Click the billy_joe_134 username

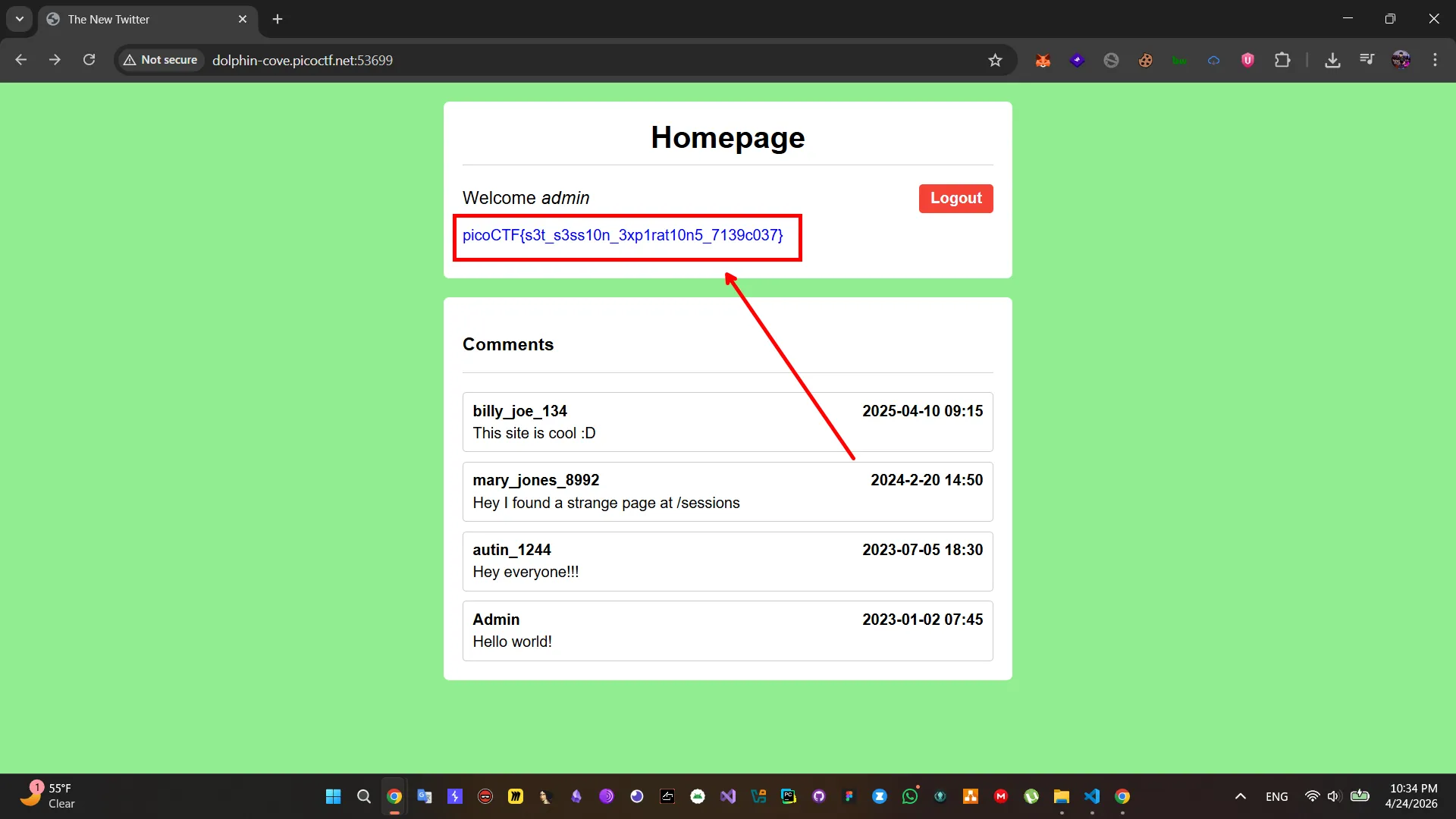tap(519, 411)
